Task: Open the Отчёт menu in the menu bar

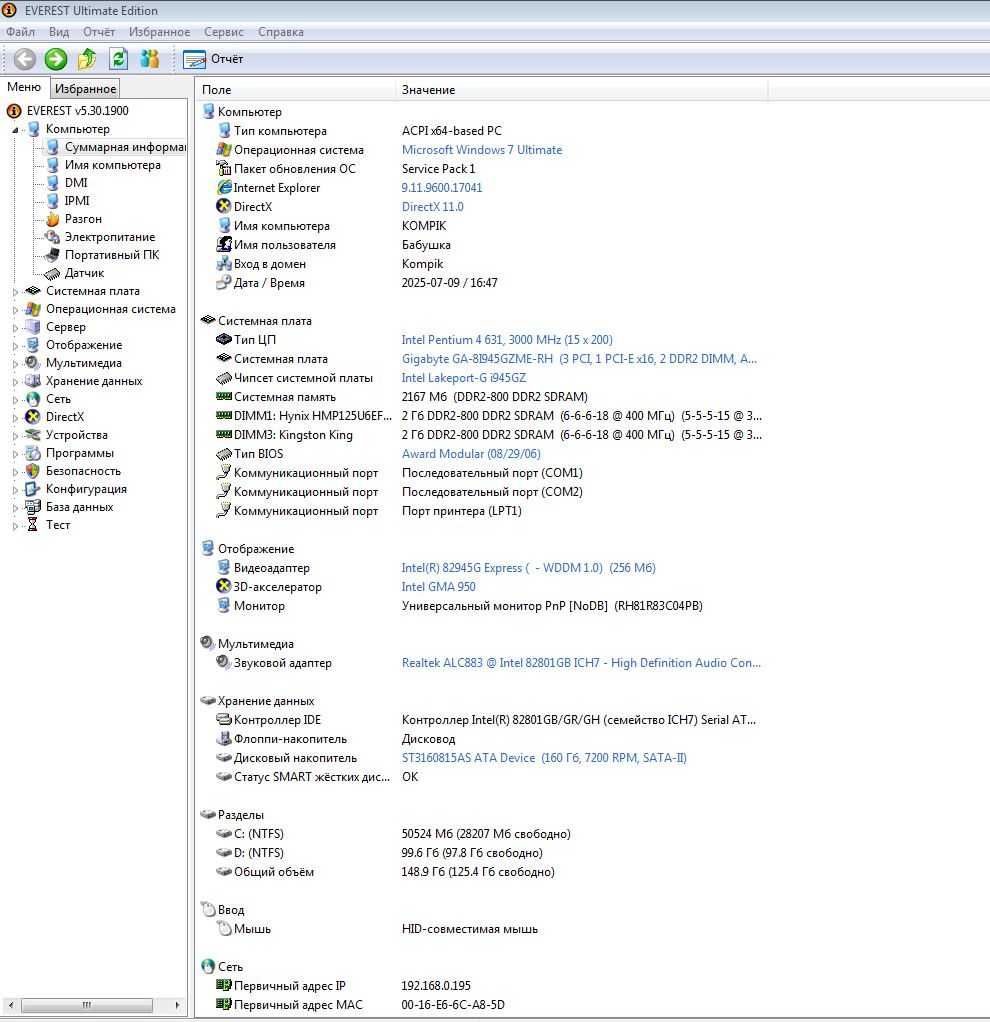Action: [x=98, y=32]
